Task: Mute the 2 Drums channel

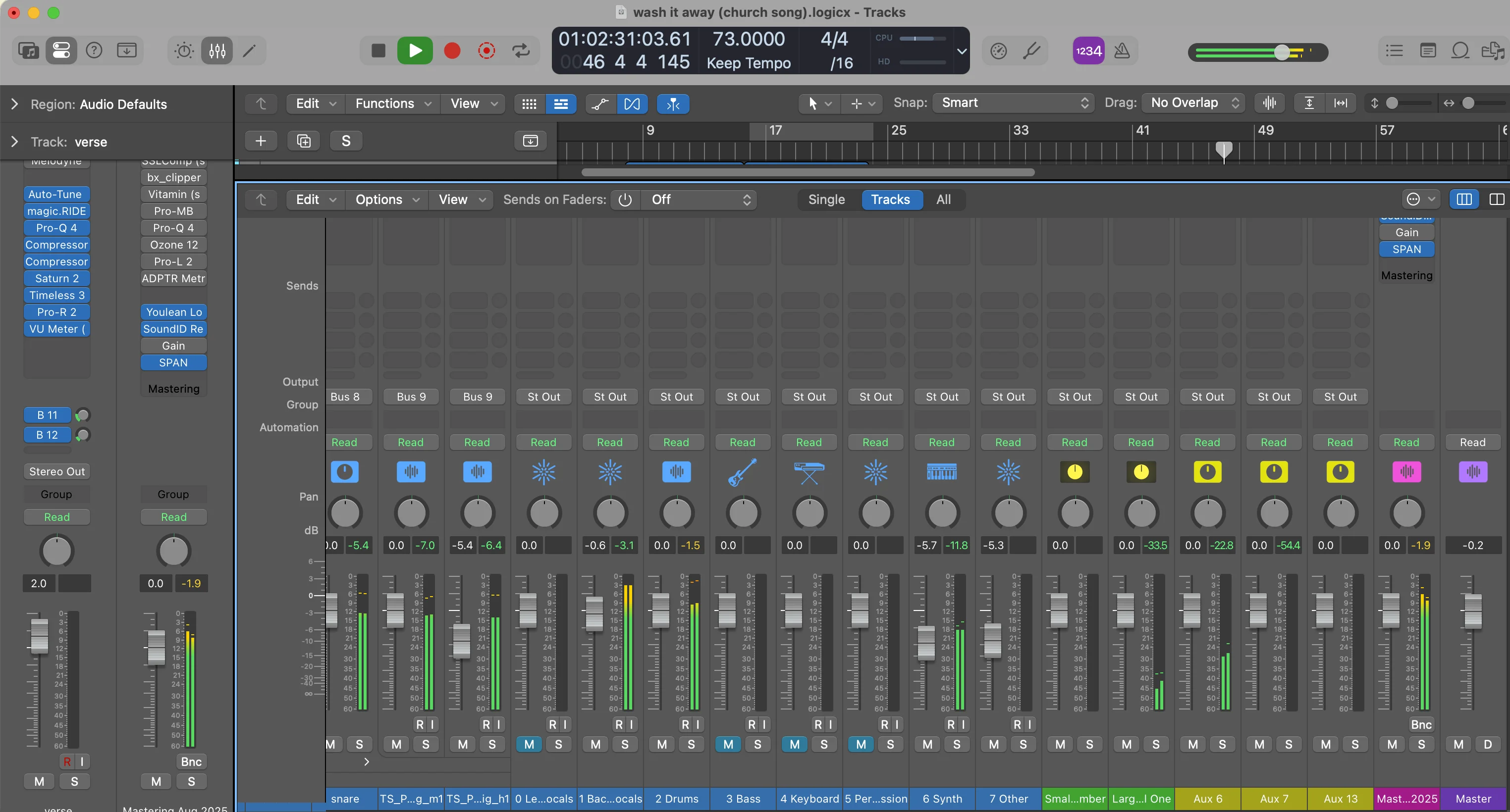Action: coord(662,744)
